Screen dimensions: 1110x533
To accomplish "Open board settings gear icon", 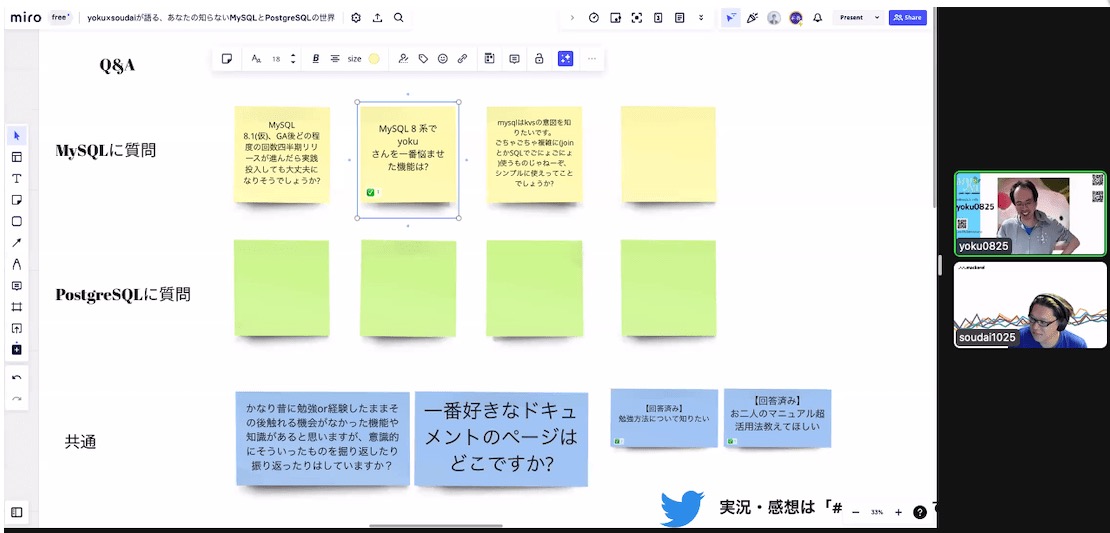I will [x=356, y=18].
